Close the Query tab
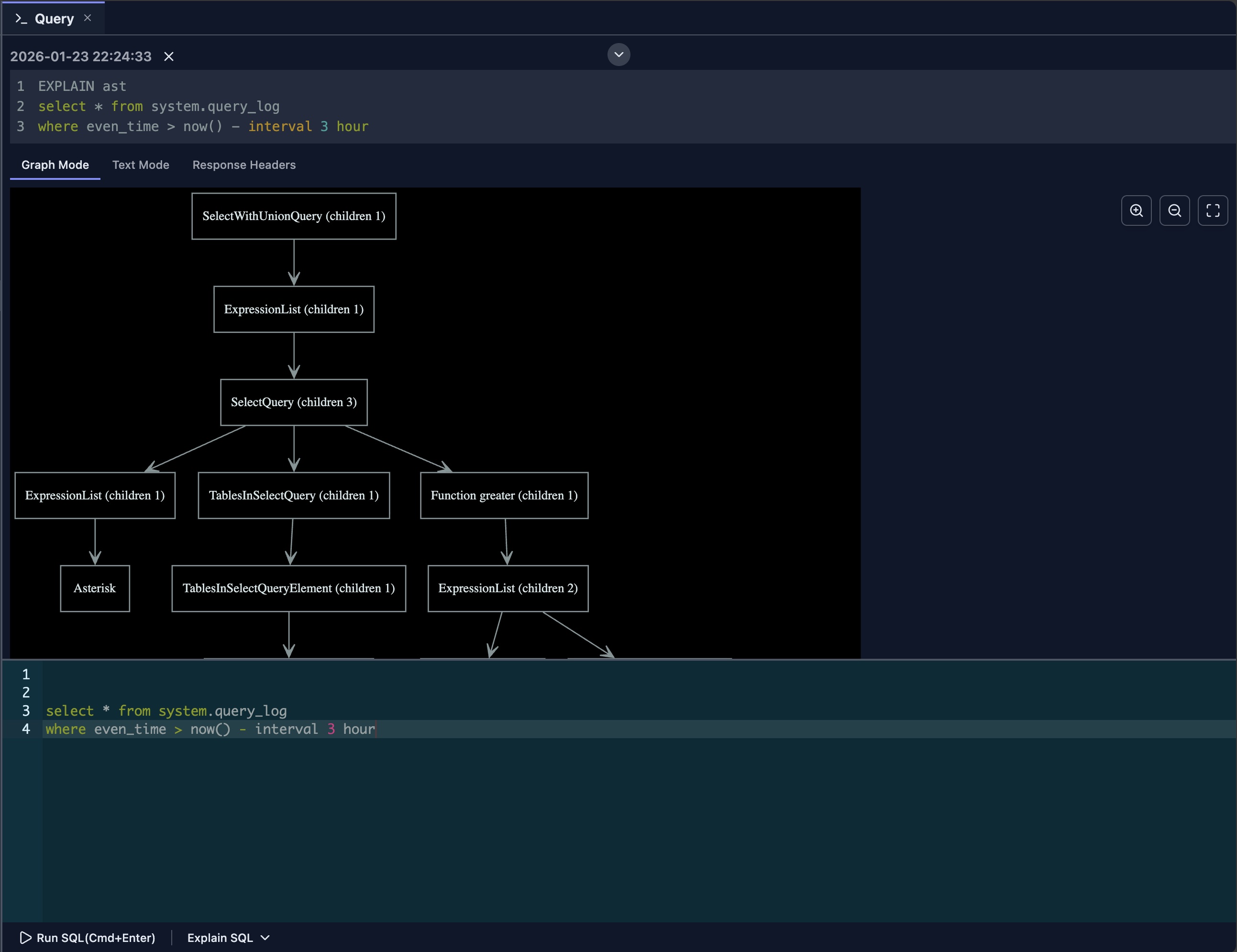 pos(87,18)
